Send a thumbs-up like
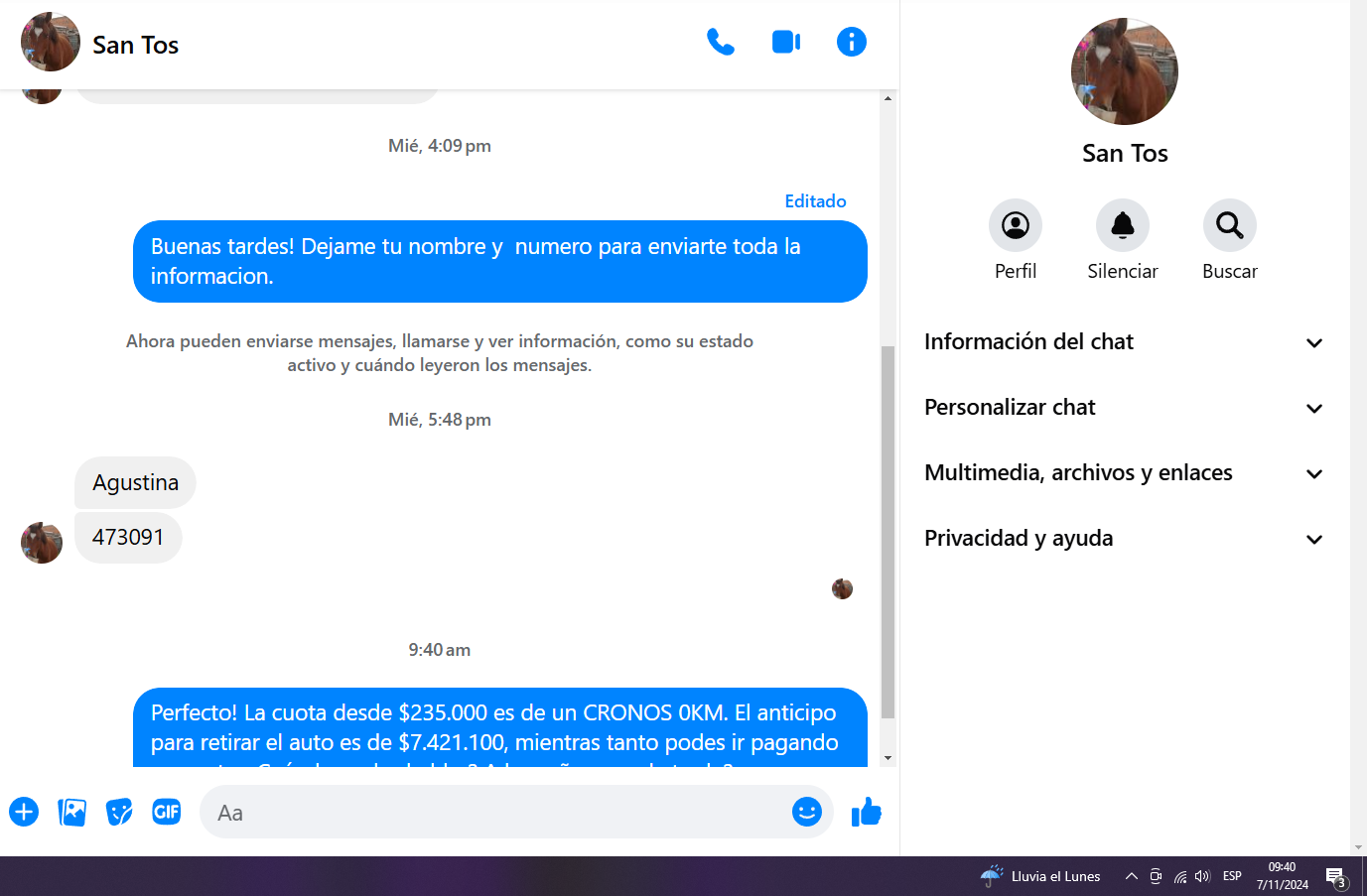Screen dimensions: 1367x896 coord(867,813)
